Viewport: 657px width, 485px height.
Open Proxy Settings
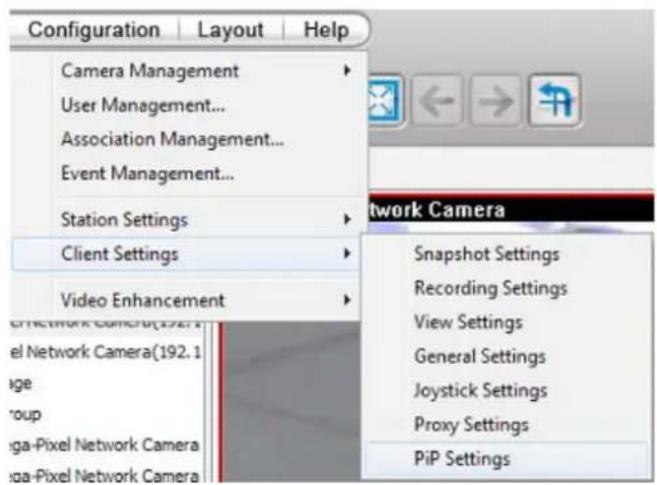(x=507, y=425)
